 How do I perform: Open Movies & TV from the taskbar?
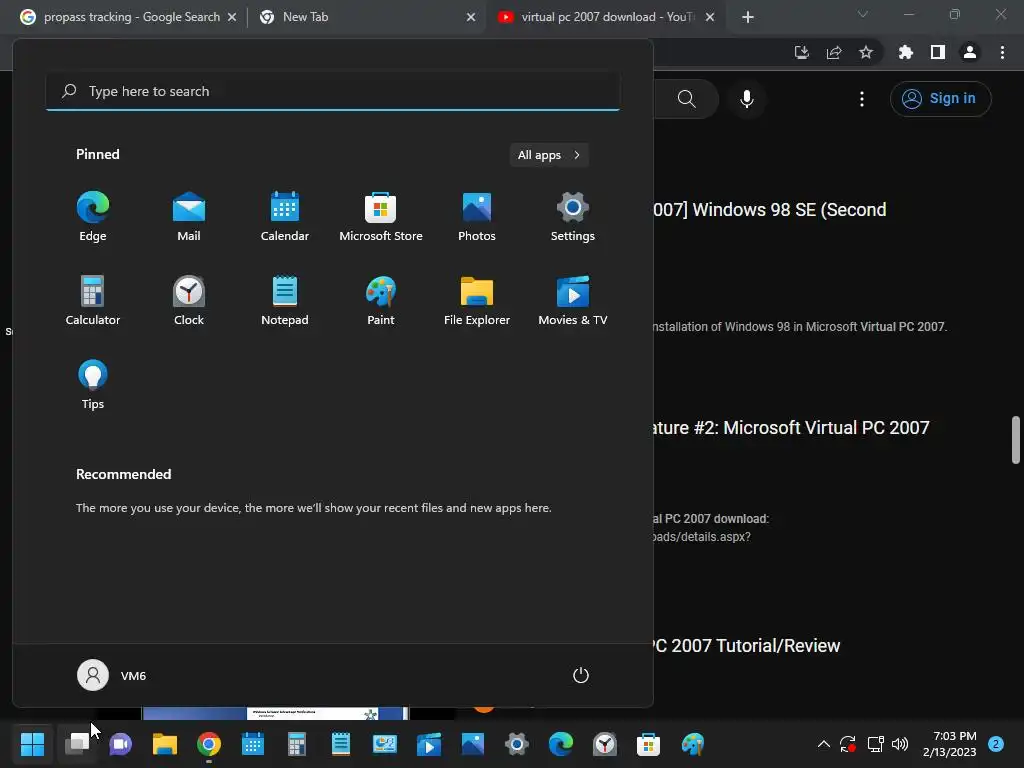(x=429, y=744)
